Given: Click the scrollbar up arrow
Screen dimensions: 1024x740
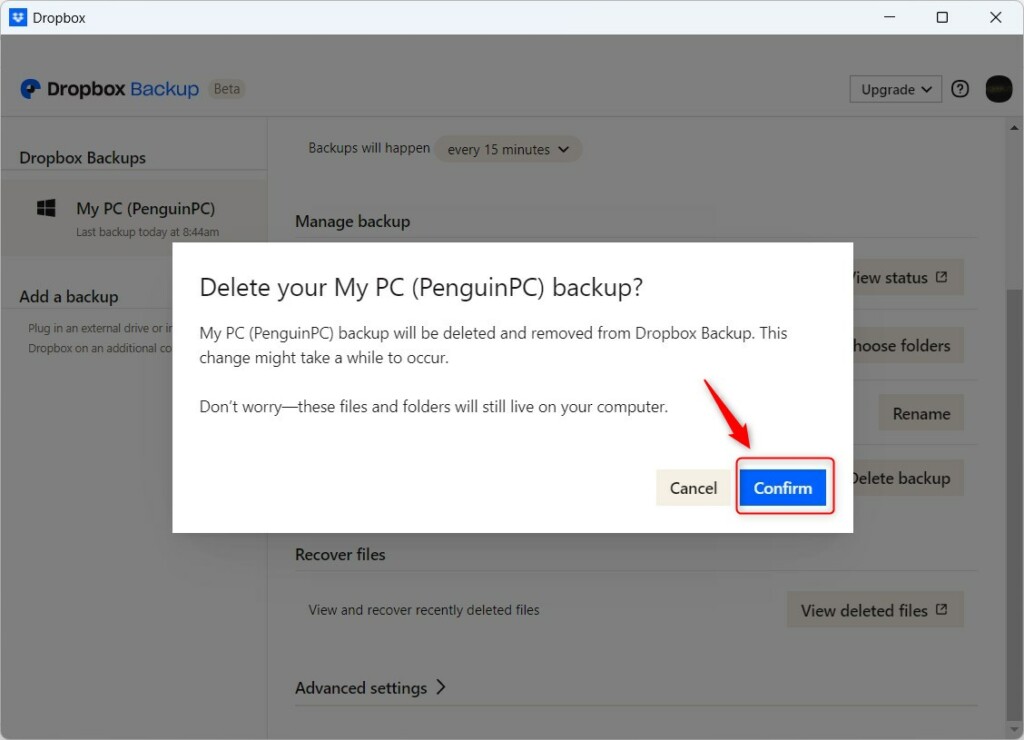Looking at the screenshot, I should click(1014, 128).
